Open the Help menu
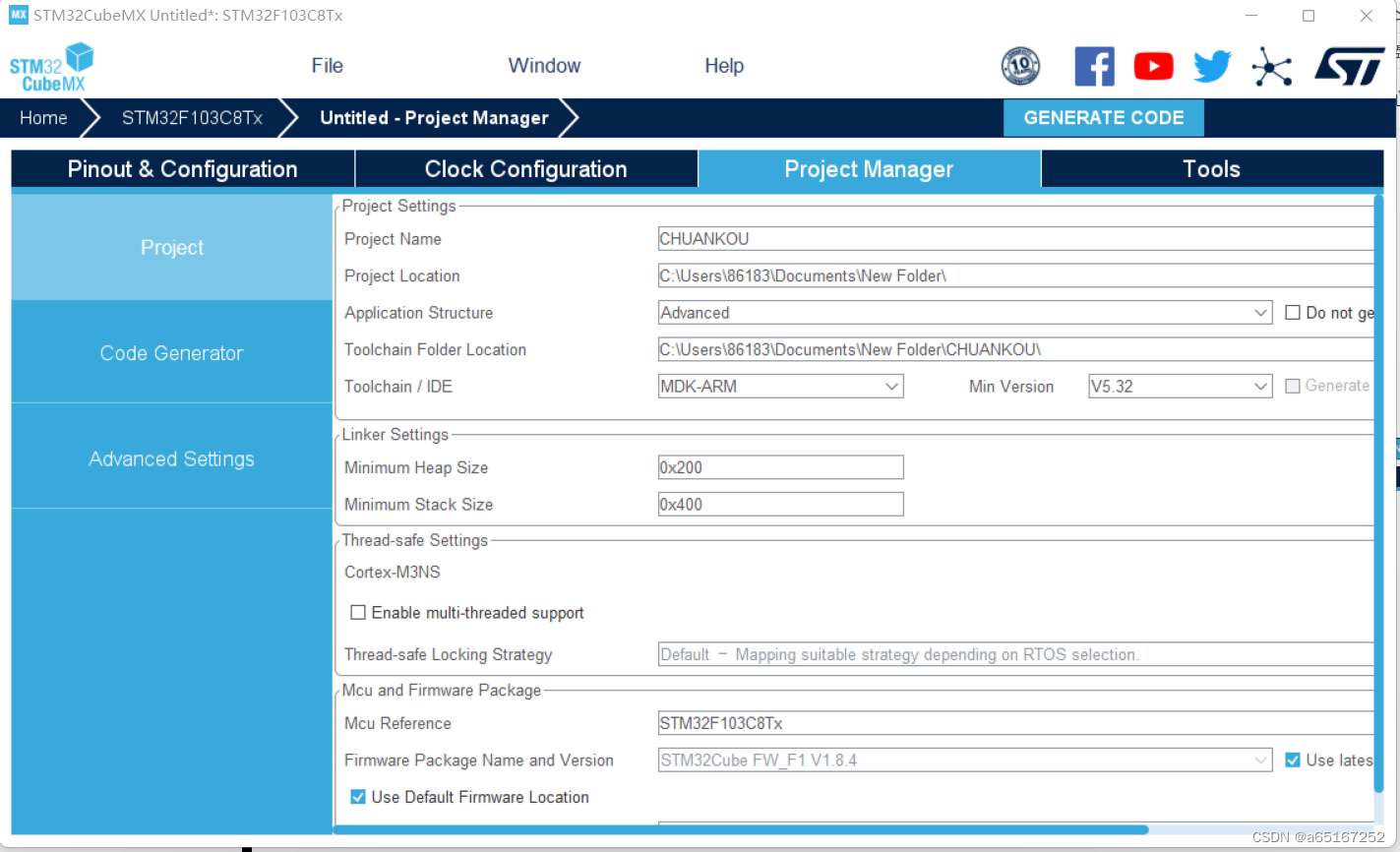This screenshot has height=852, width=1400. [x=723, y=66]
